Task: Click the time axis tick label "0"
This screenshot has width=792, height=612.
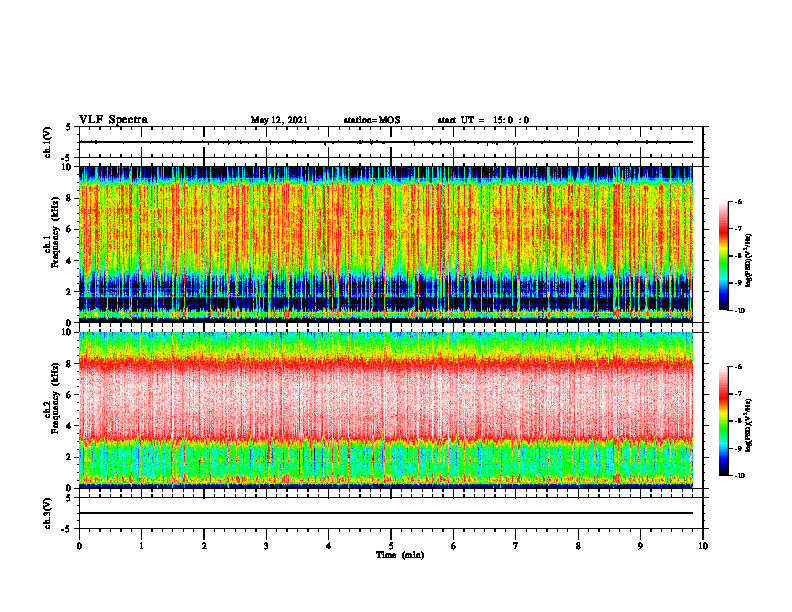Action: coord(79,546)
